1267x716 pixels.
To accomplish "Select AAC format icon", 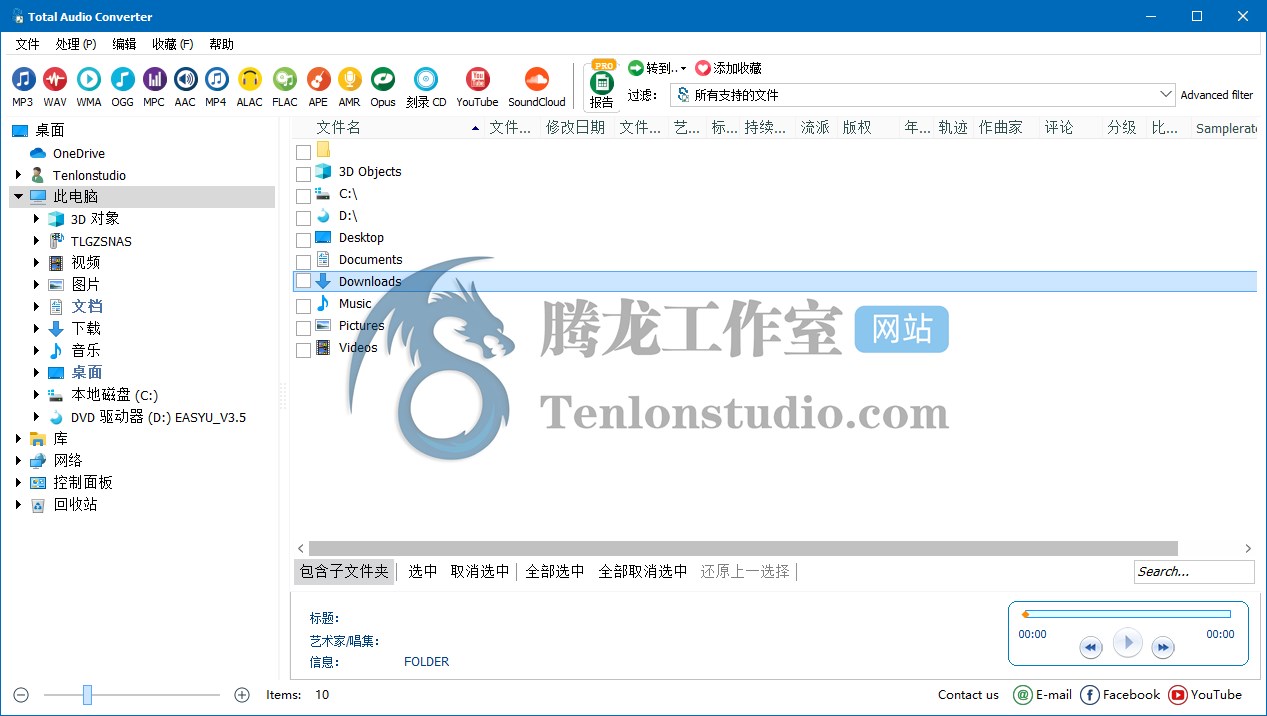I will [x=185, y=79].
